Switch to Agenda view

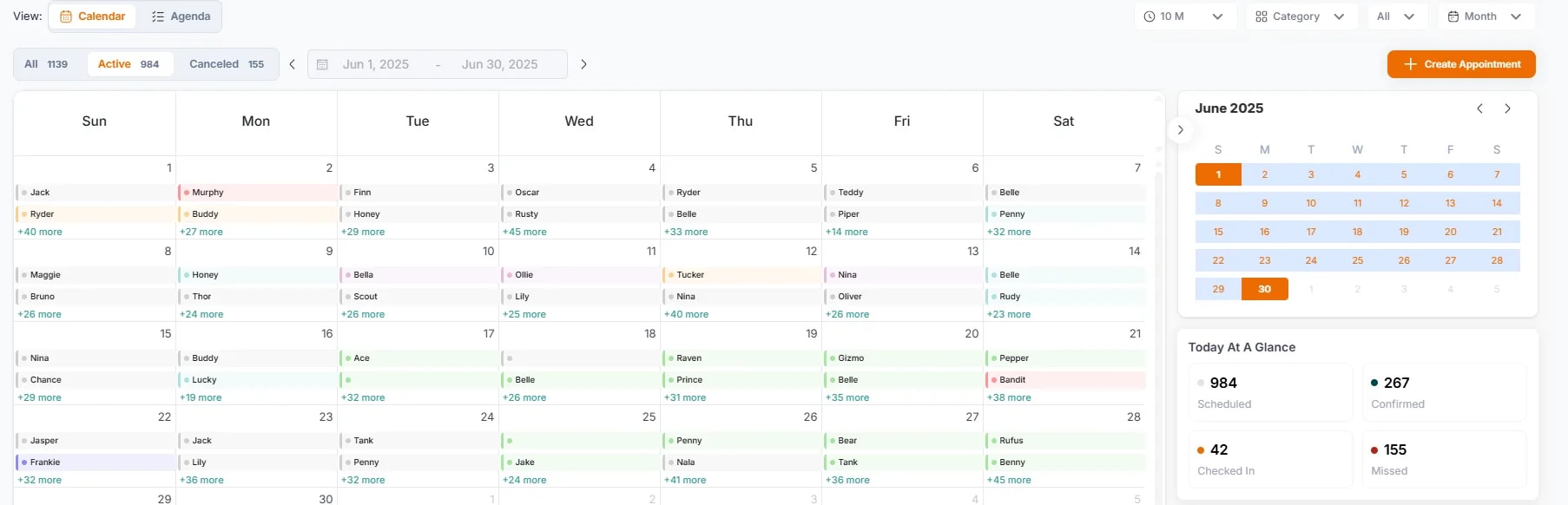click(181, 16)
